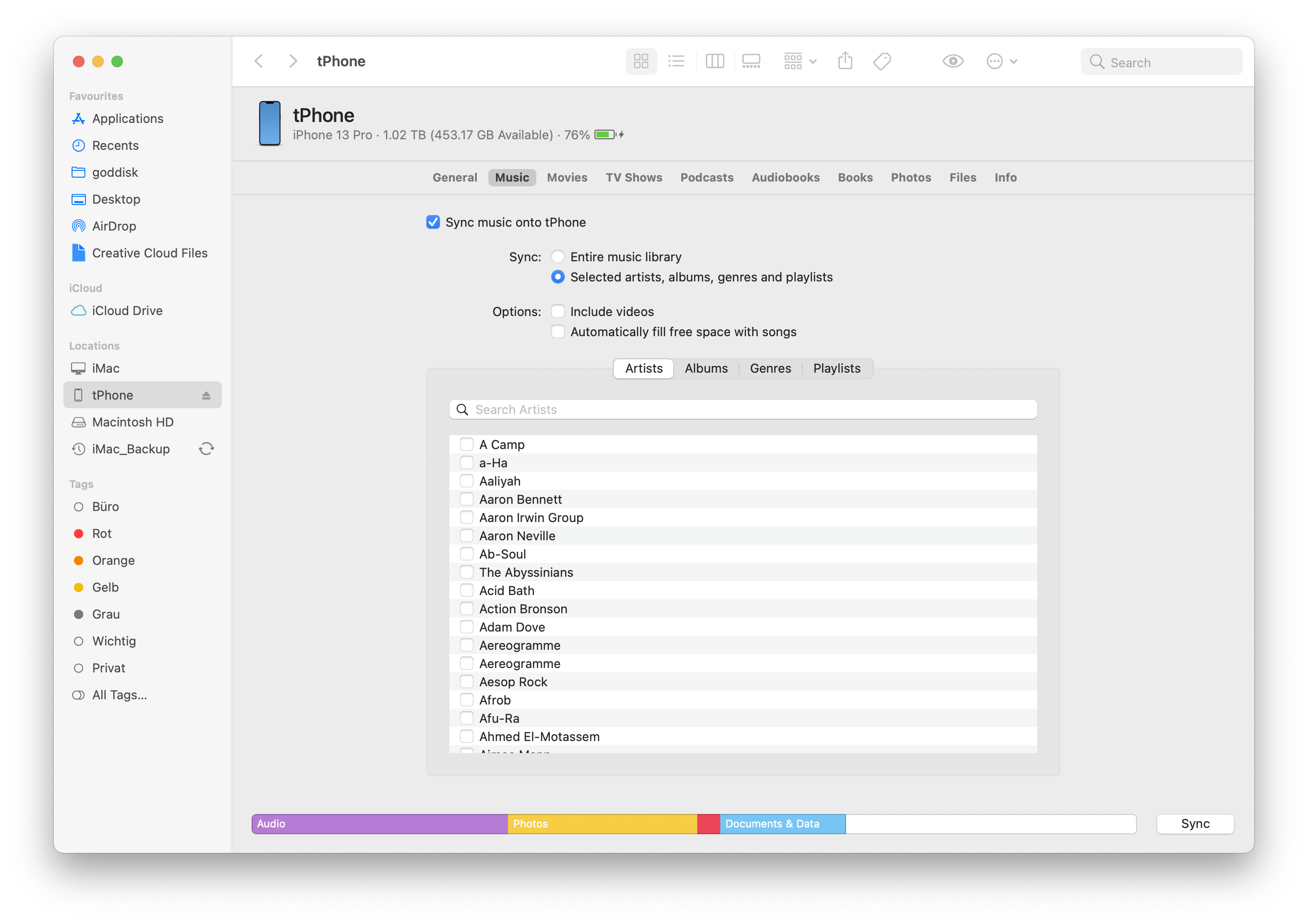Click the Quick Look eye icon
Viewport: 1308px width, 924px height.
pos(953,61)
